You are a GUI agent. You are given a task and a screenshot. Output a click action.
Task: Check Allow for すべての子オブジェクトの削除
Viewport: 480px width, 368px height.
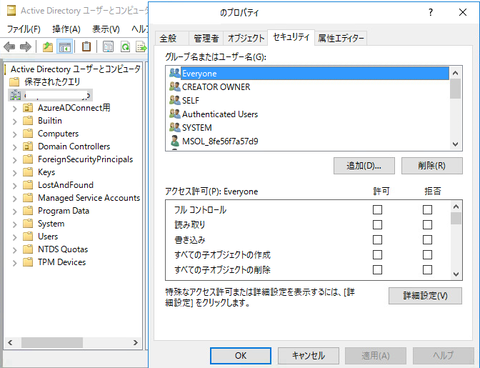tap(377, 269)
